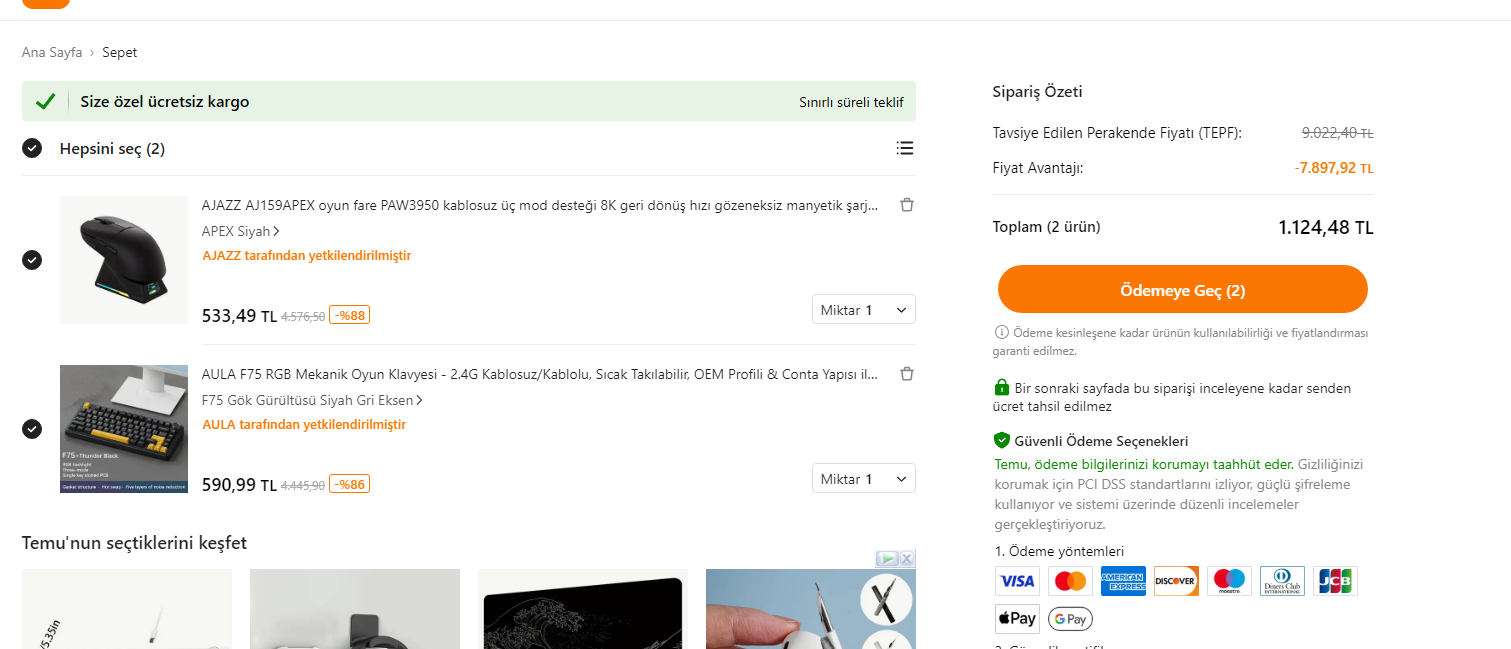
Task: Open Miktar dropdown for AJAZZ mouse
Action: [x=863, y=310]
